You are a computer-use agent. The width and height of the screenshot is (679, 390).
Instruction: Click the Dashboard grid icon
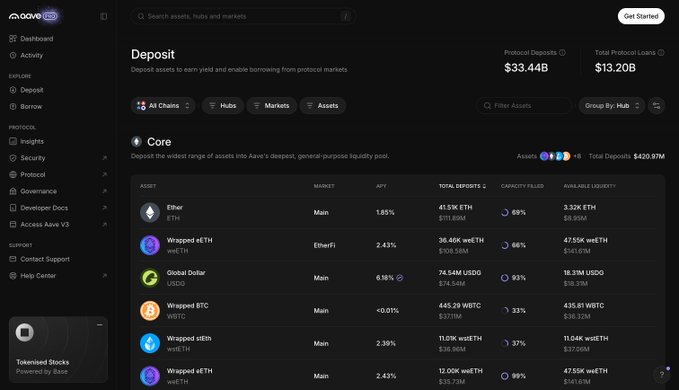tap(13, 39)
